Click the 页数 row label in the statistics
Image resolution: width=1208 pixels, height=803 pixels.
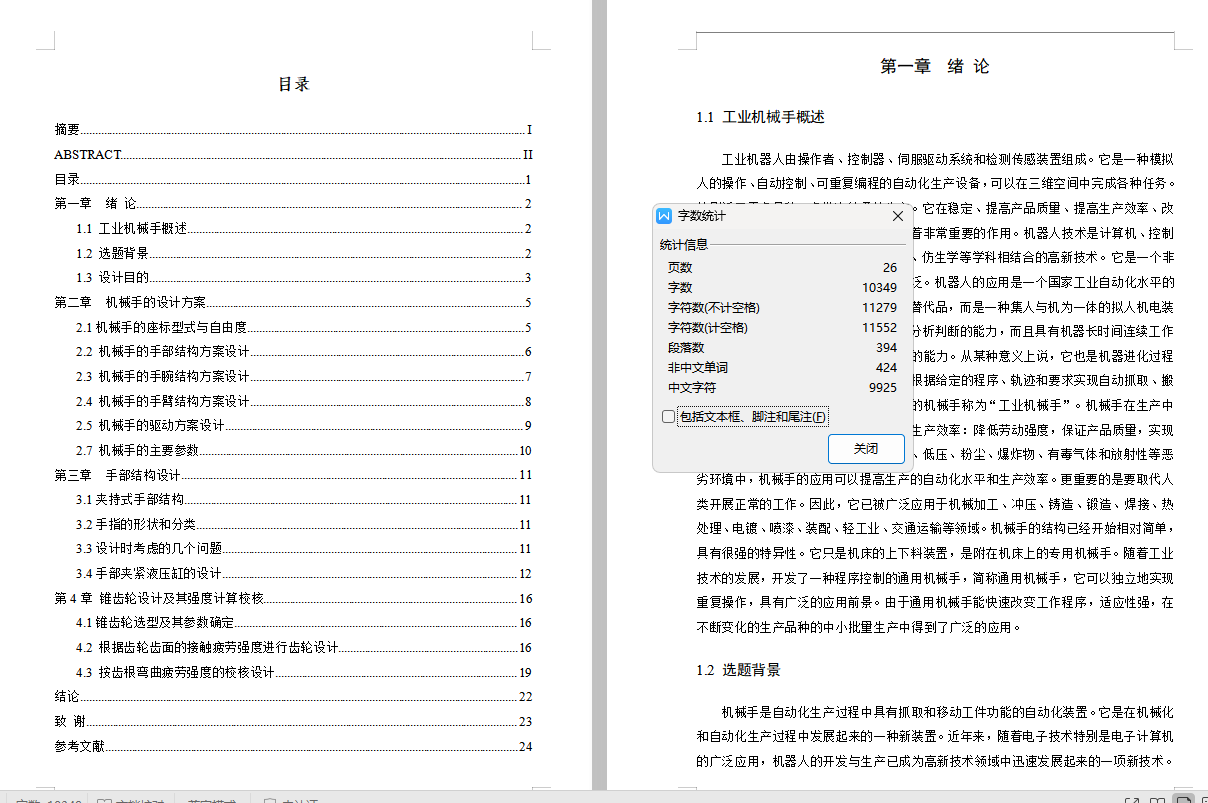pos(680,268)
